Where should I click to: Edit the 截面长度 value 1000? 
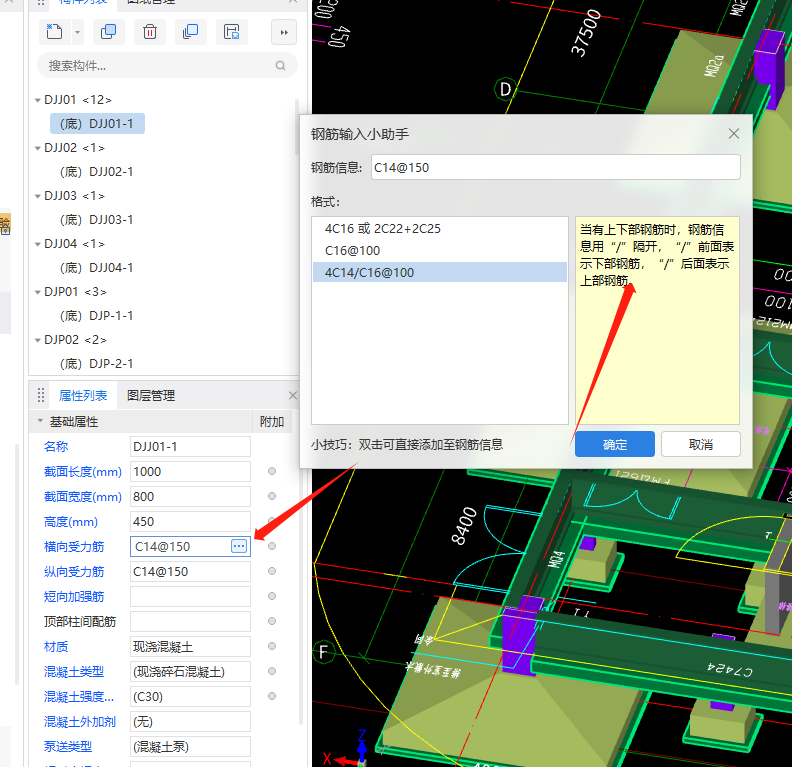190,472
